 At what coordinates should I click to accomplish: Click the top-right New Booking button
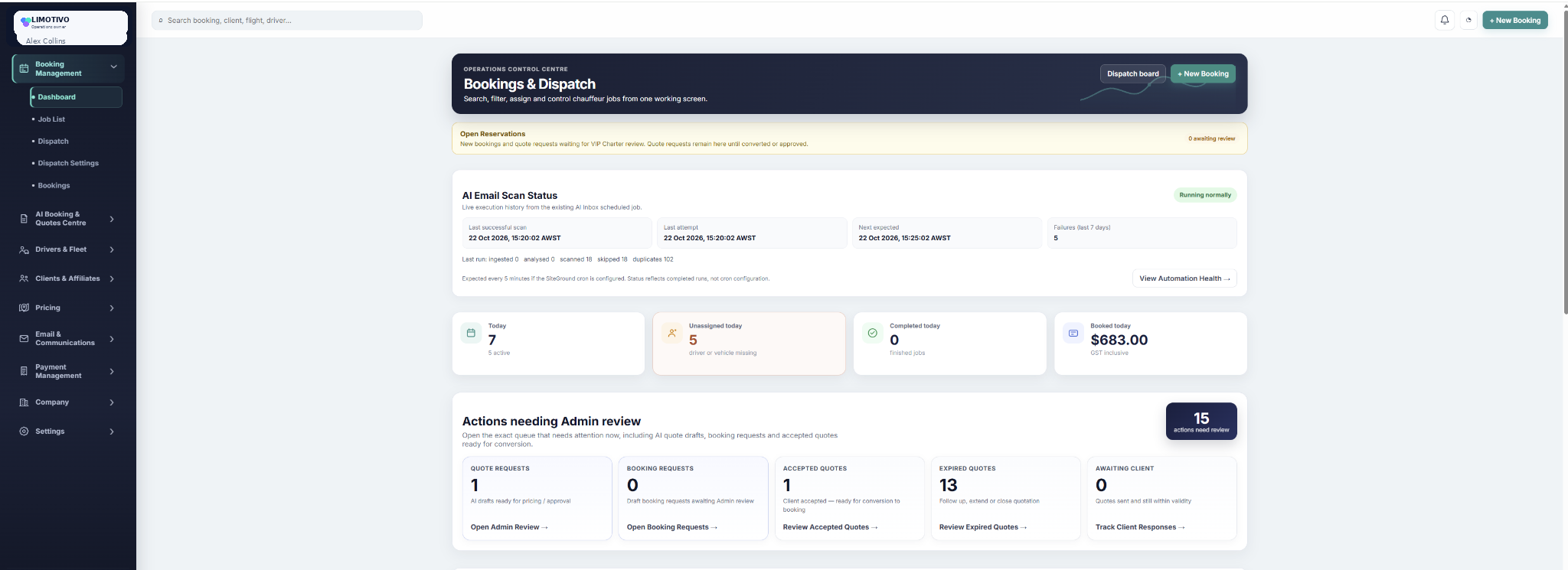click(x=1514, y=21)
